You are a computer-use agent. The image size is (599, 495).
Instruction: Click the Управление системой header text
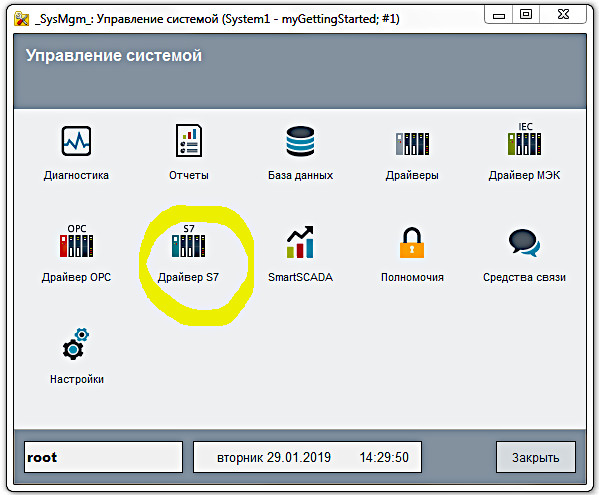[113, 55]
